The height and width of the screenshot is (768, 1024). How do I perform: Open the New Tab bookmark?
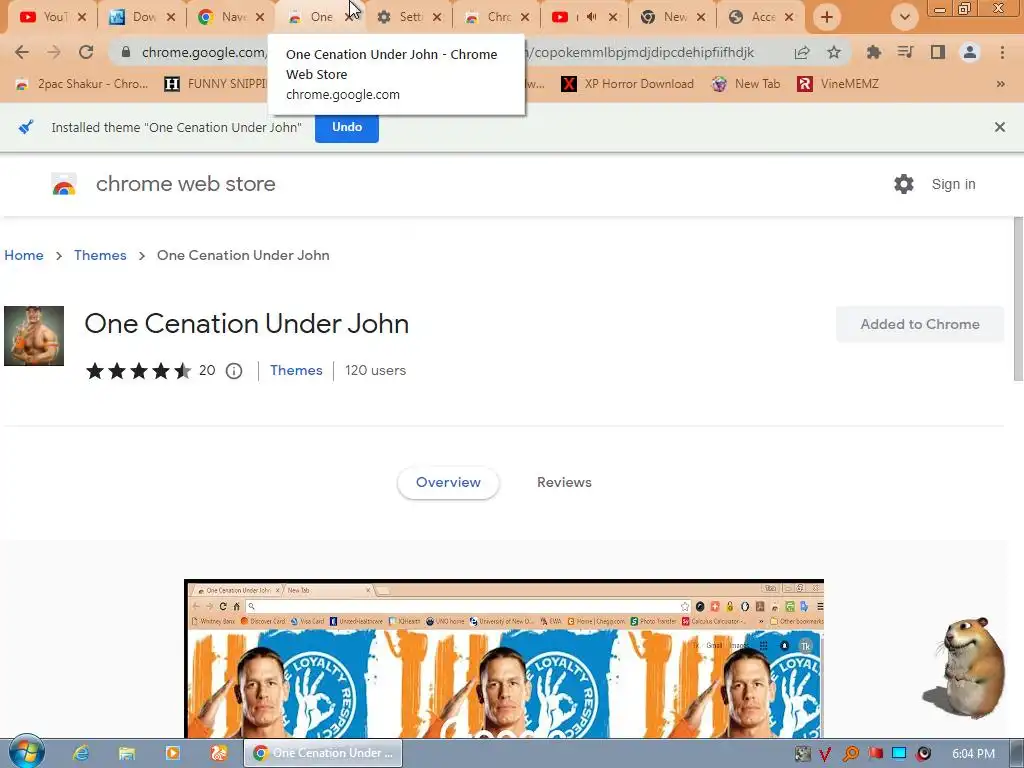click(x=746, y=84)
